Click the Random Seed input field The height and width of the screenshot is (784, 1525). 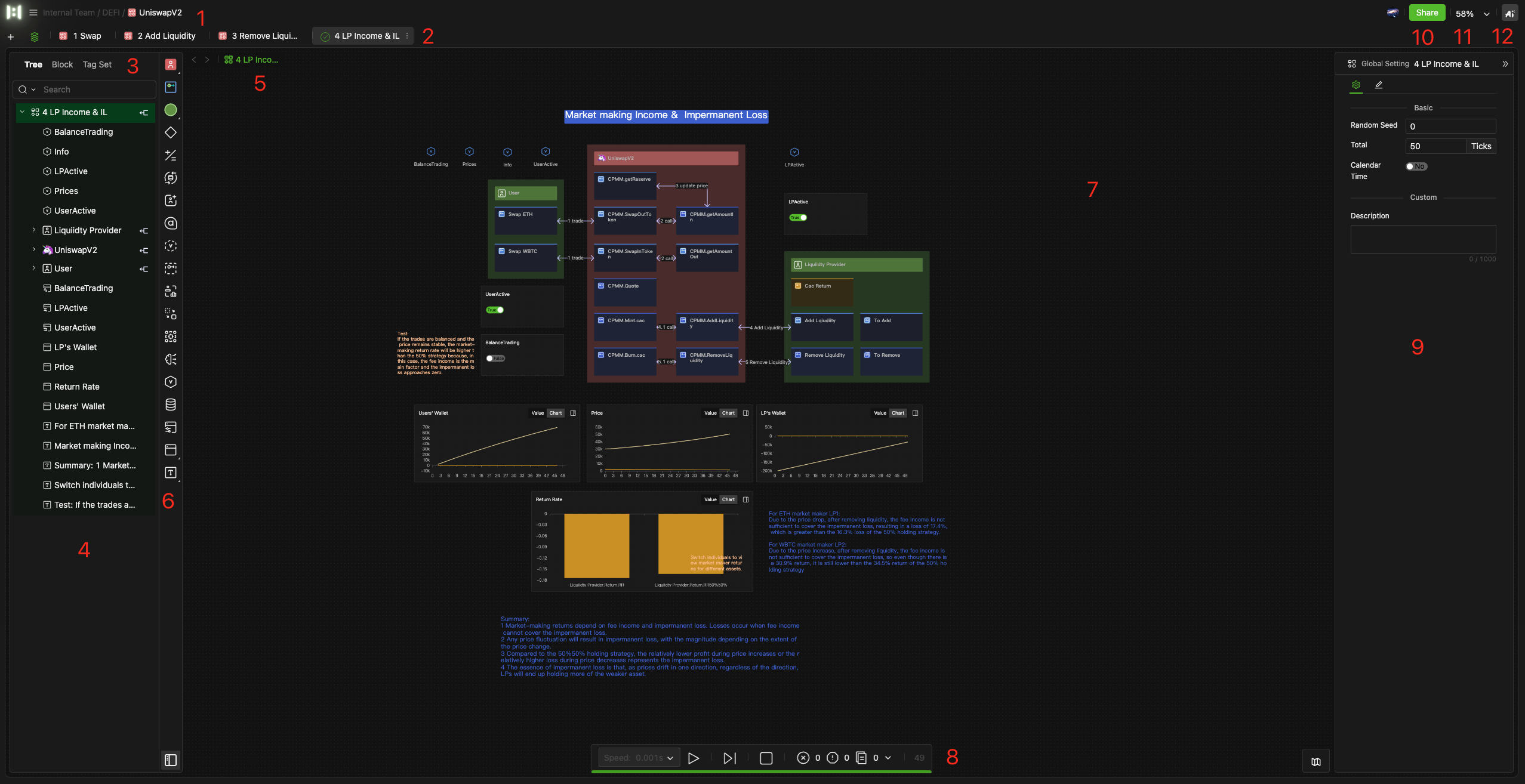(x=1450, y=126)
